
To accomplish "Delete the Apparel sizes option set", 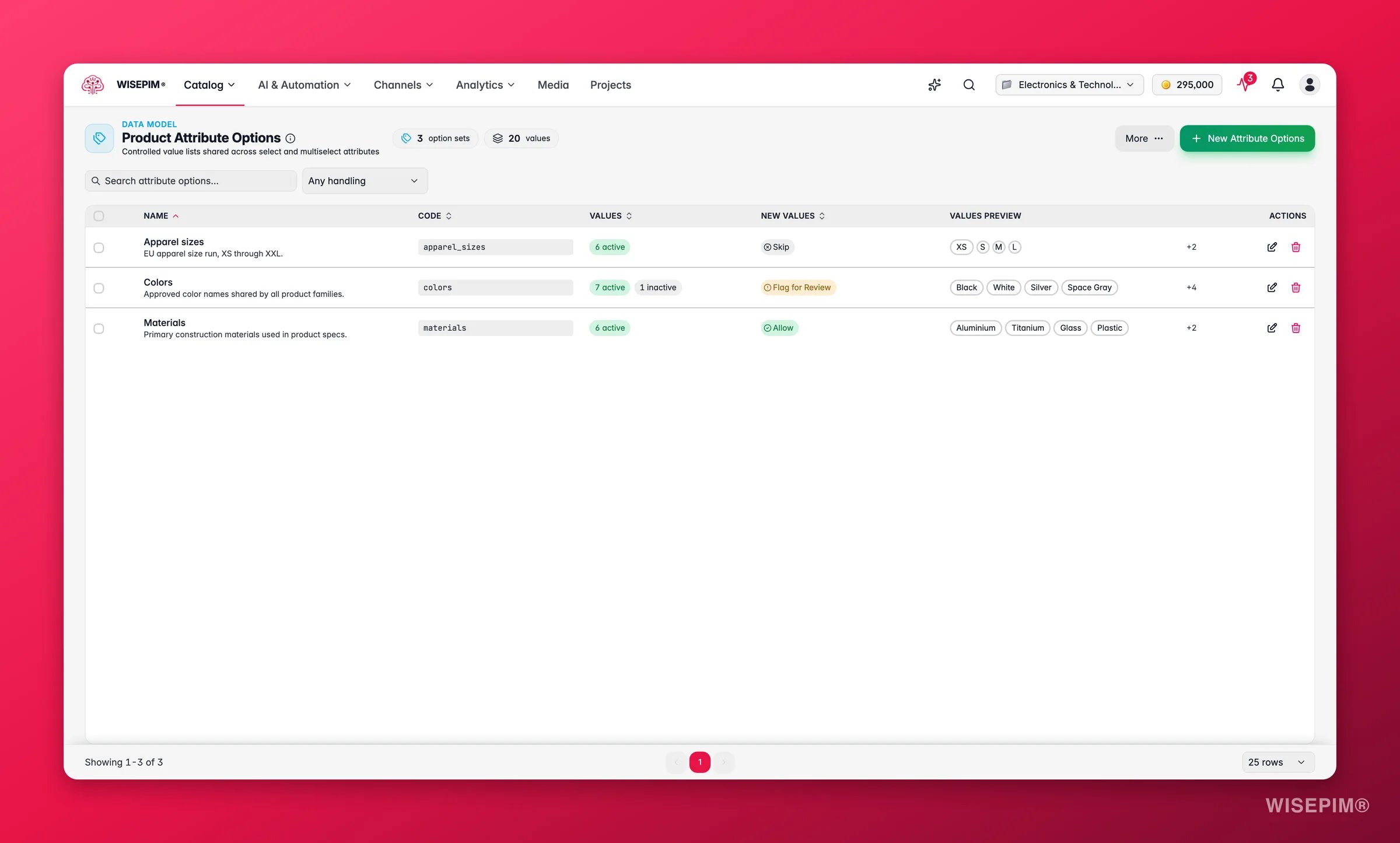I will coord(1296,247).
